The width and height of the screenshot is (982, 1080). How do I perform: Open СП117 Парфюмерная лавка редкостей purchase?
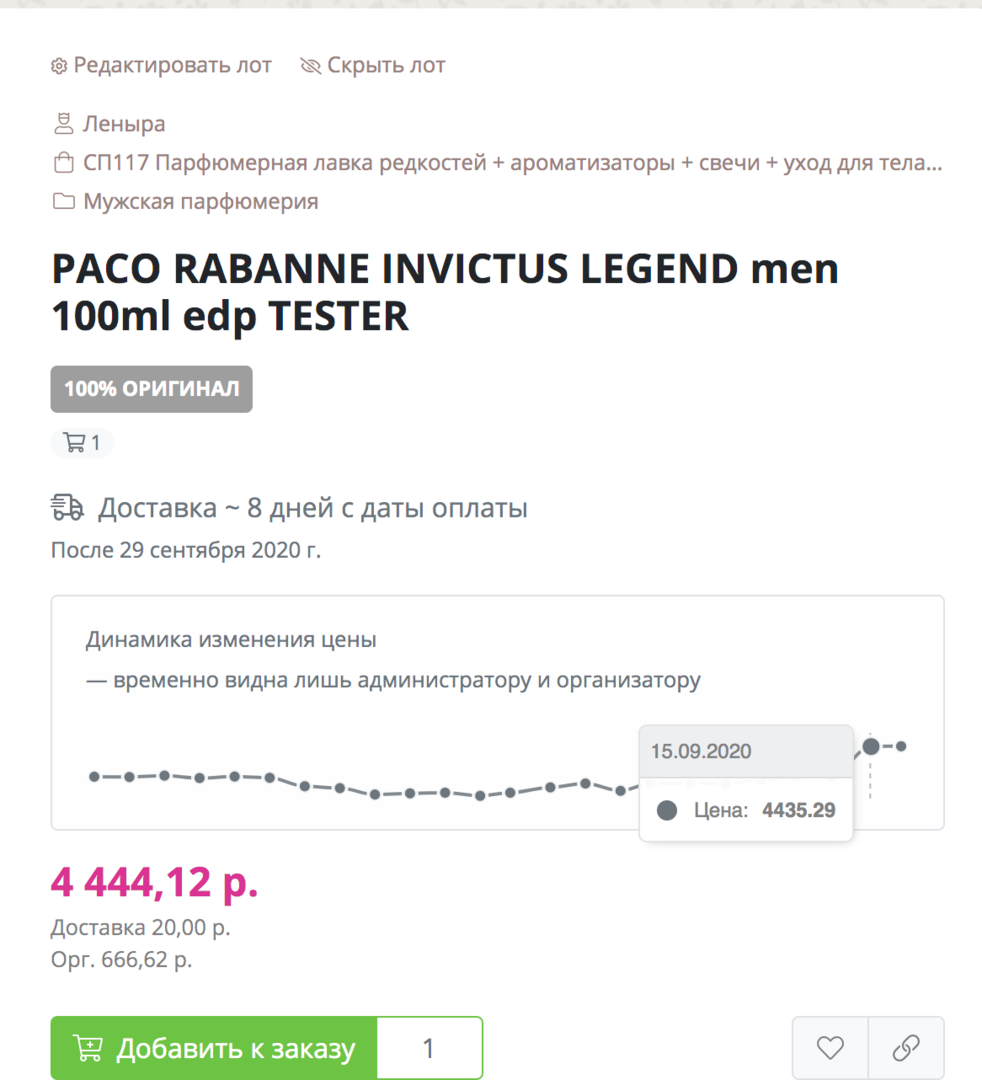click(512, 163)
